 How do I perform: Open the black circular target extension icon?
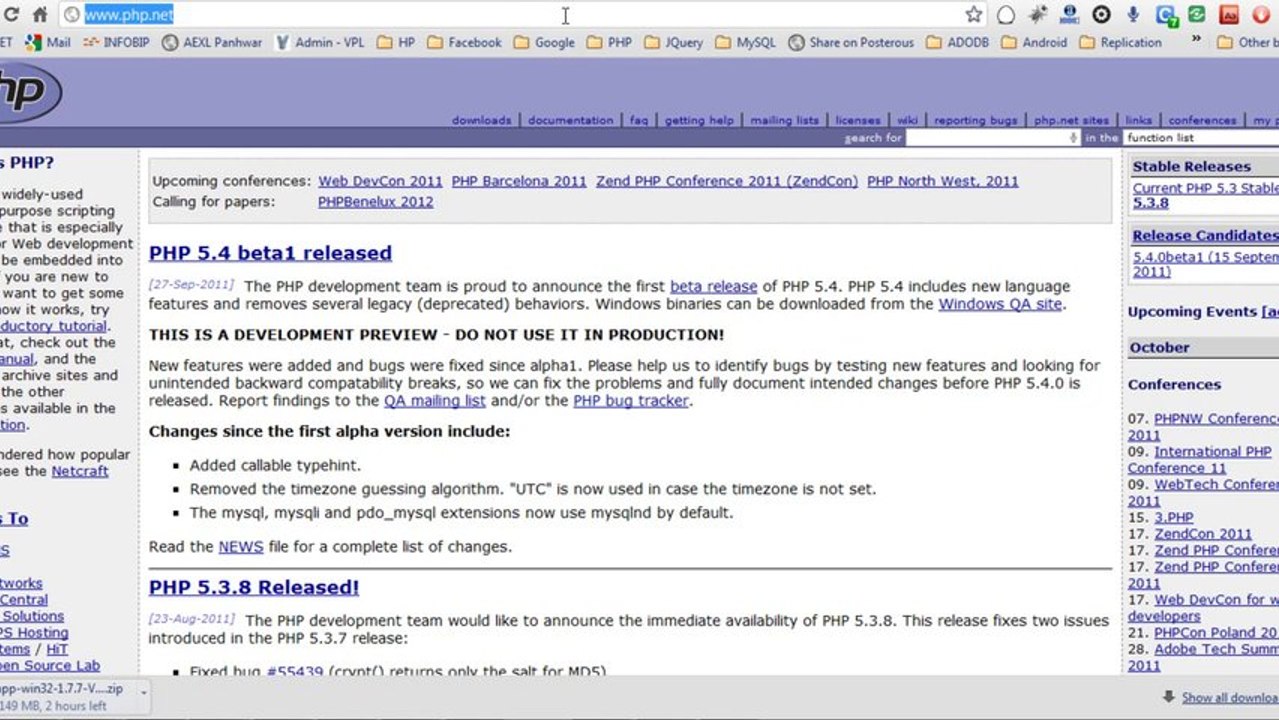coord(1101,14)
